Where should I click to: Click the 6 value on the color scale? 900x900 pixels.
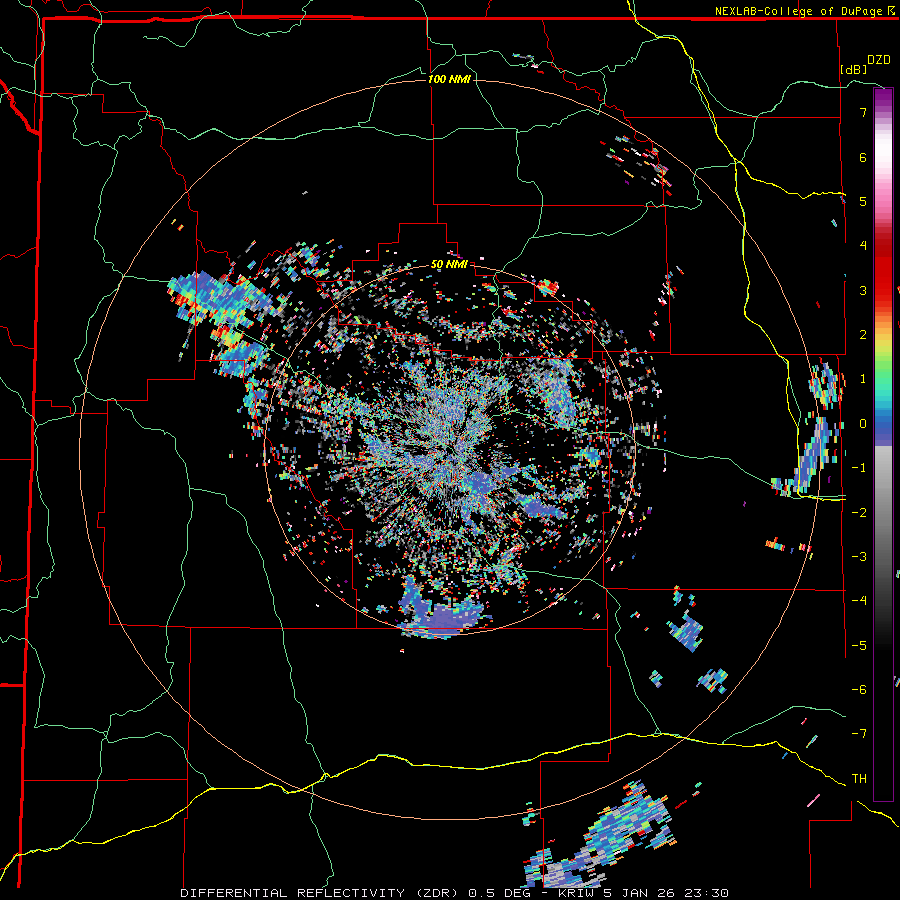pyautogui.click(x=863, y=157)
